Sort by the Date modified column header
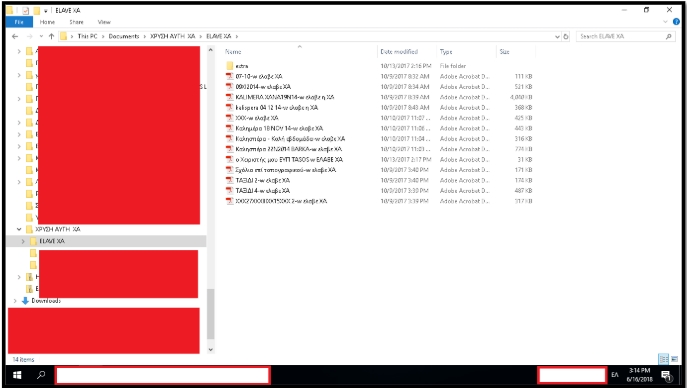Image resolution: width=687 pixels, height=388 pixels. click(399, 52)
